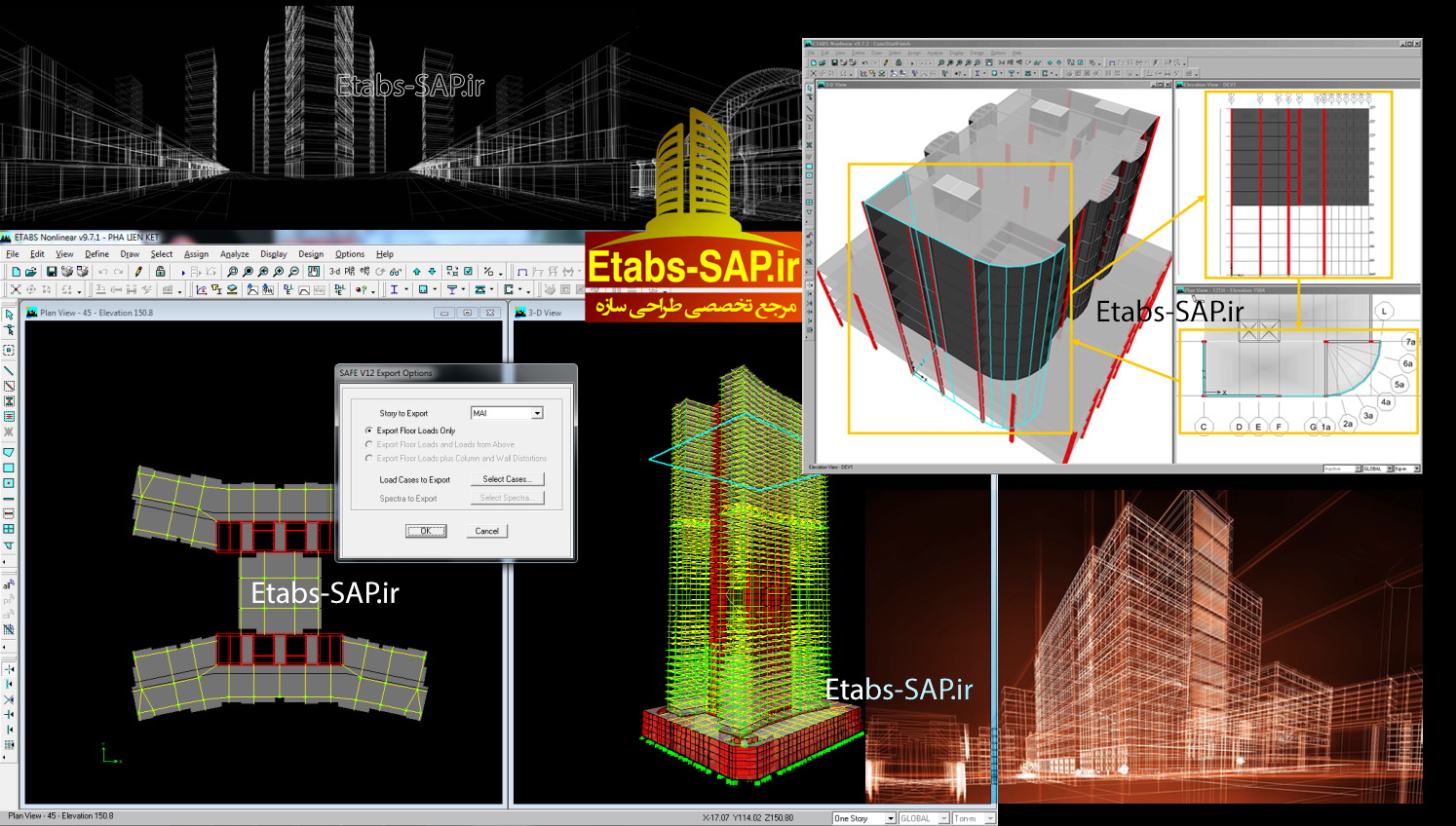Open the Ton-m units dropdown
The width and height of the screenshot is (1456, 826).
990,818
